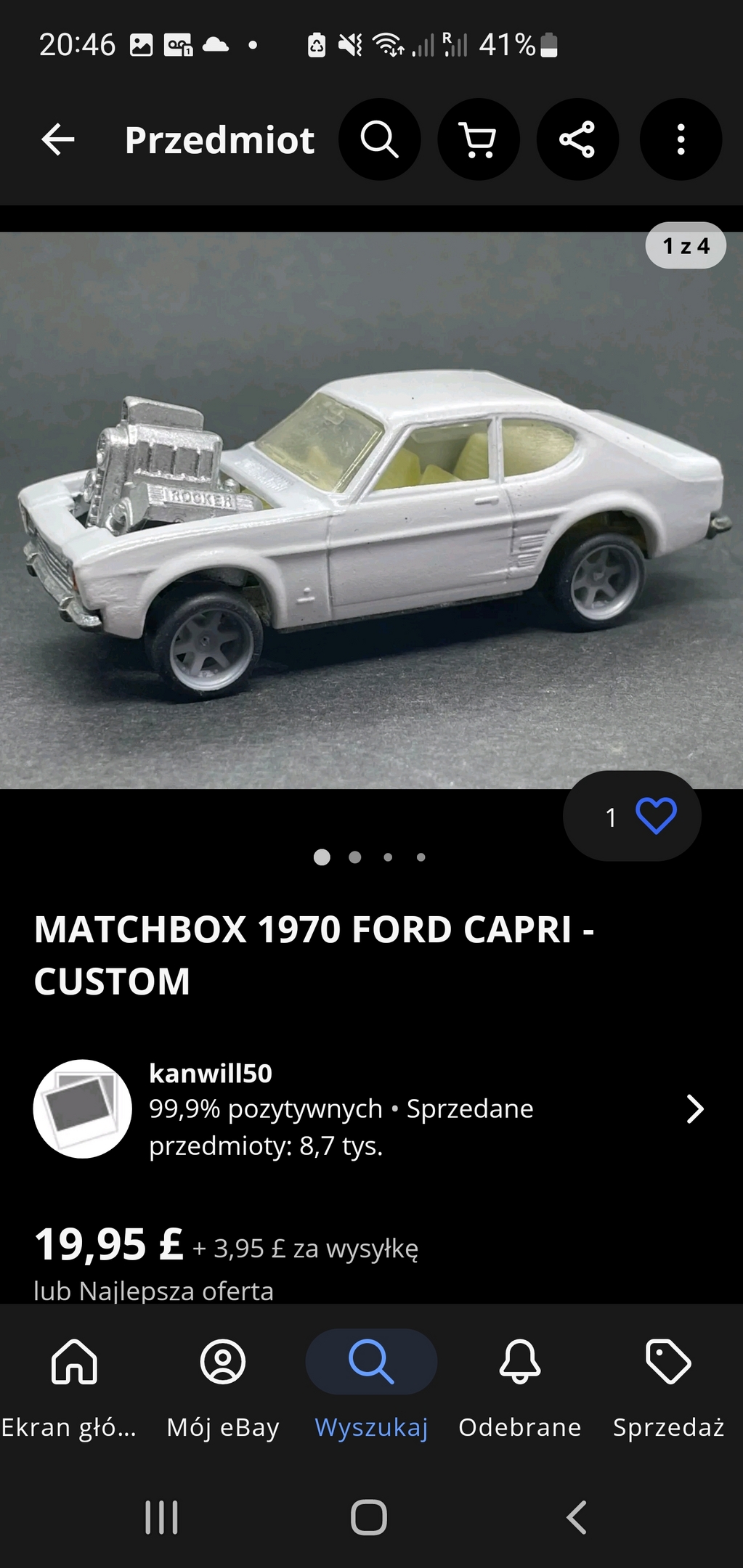The image size is (743, 1568).
Task: Select the second photo indicator dot
Action: click(355, 857)
